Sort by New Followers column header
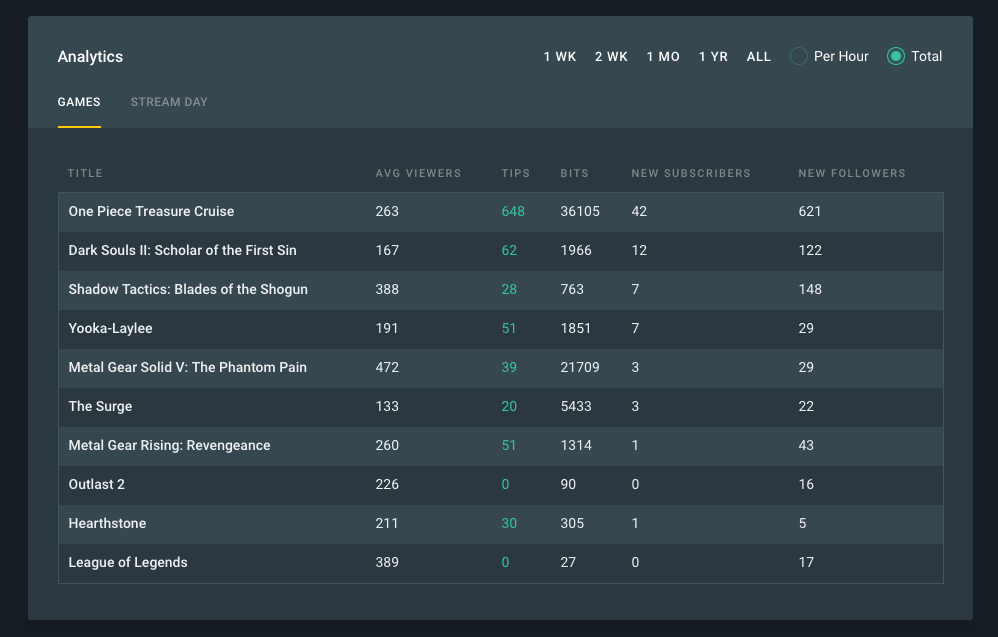Viewport: 998px width, 637px height. click(852, 173)
